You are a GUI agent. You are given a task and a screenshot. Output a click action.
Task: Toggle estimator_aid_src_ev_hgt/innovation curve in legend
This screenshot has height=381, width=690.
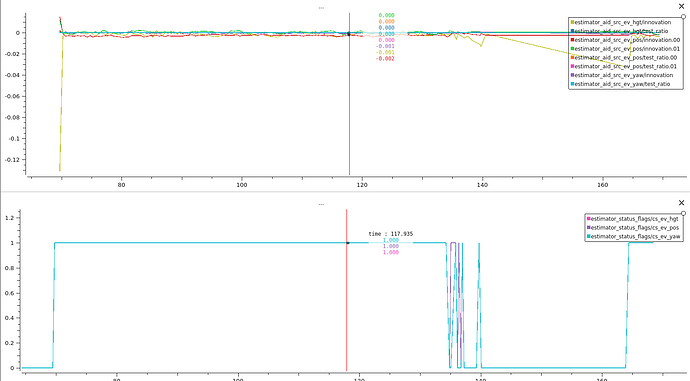click(x=620, y=22)
